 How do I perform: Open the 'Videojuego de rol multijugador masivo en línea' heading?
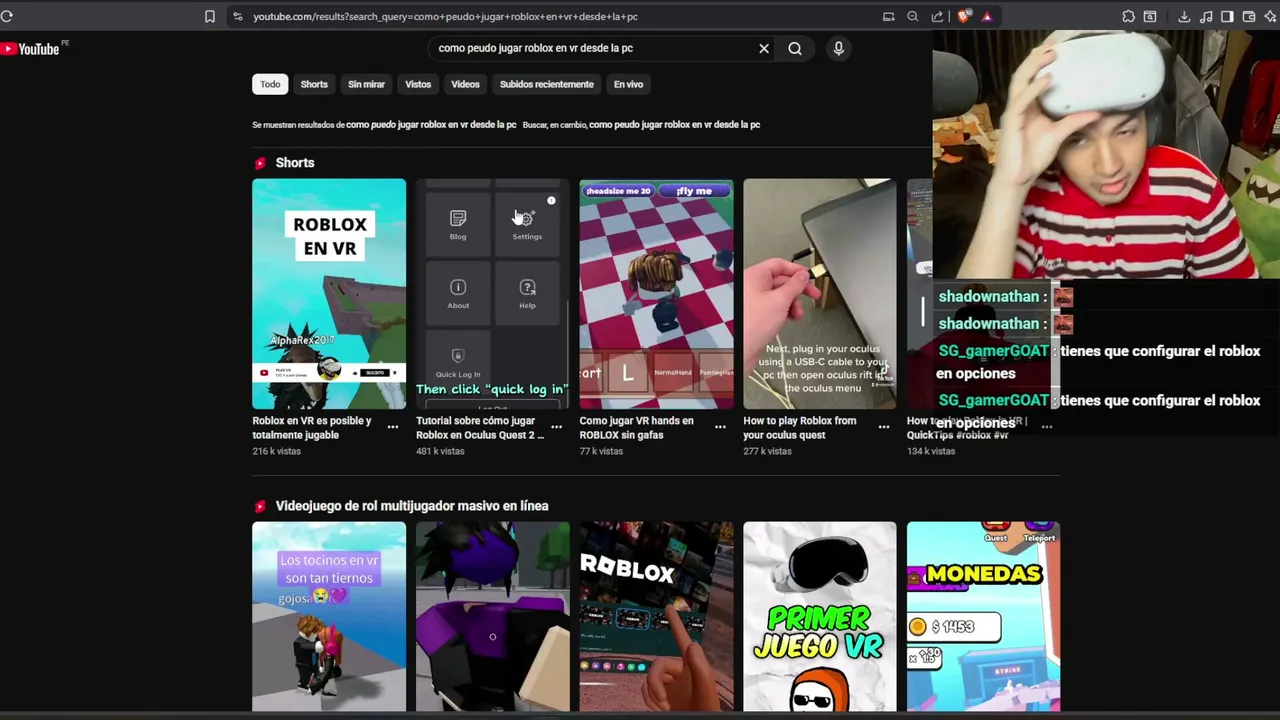tap(412, 506)
